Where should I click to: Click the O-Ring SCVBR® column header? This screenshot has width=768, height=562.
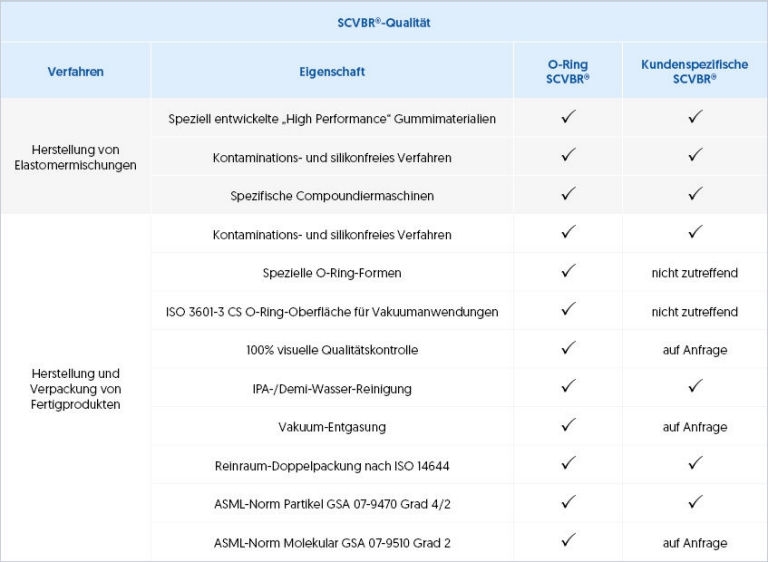point(568,71)
